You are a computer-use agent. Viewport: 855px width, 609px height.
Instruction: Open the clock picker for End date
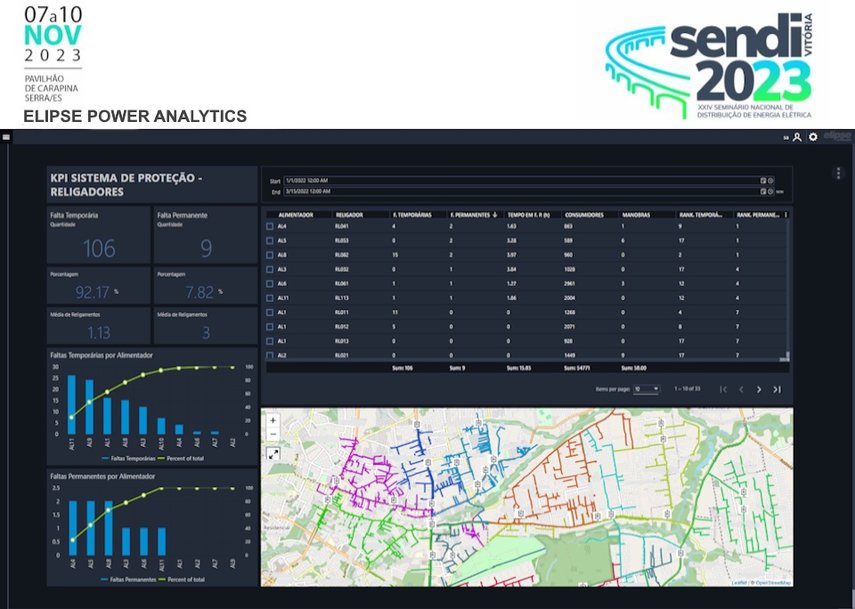point(770,191)
